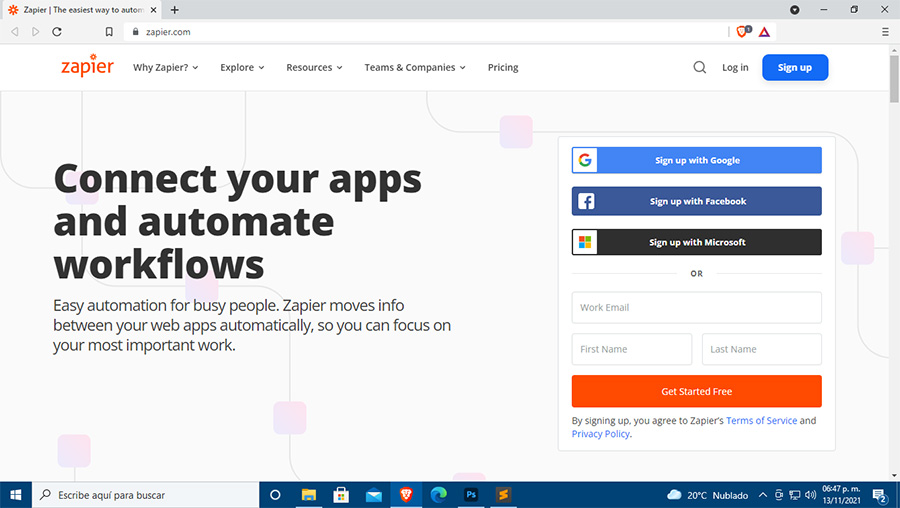The image size is (900, 508).
Task: Open a new browser tab
Action: click(174, 10)
